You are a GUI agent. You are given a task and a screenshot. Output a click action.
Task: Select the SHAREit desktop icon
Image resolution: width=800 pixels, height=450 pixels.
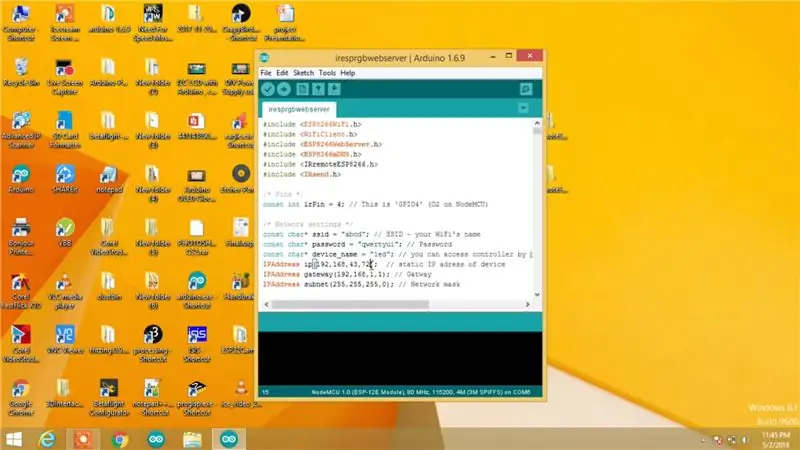[x=65, y=180]
